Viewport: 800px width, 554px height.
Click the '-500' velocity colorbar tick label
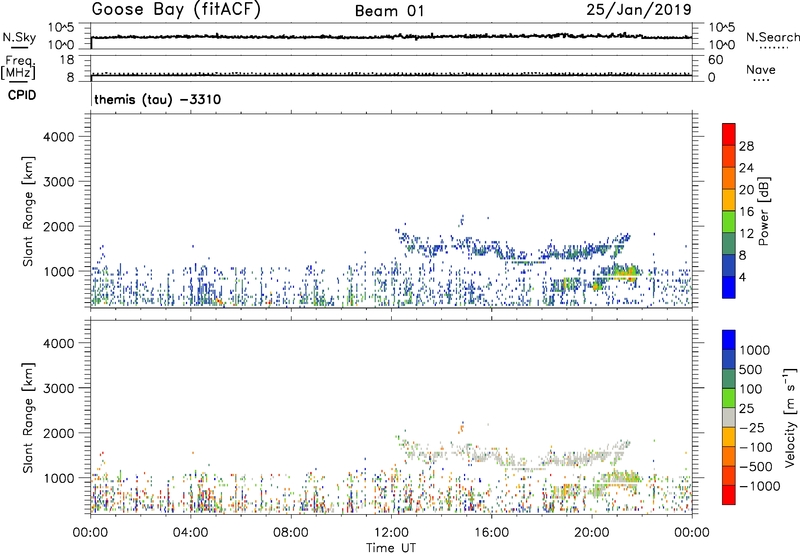755,467
